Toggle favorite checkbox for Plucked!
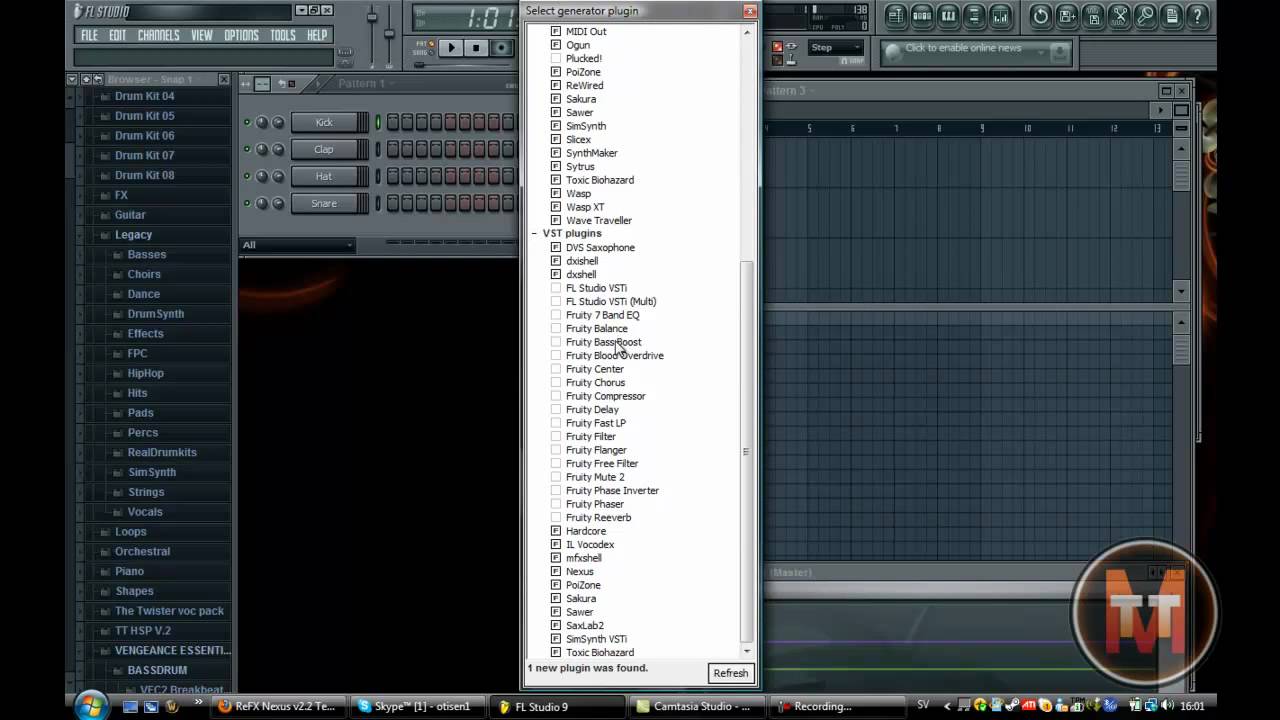 point(556,58)
